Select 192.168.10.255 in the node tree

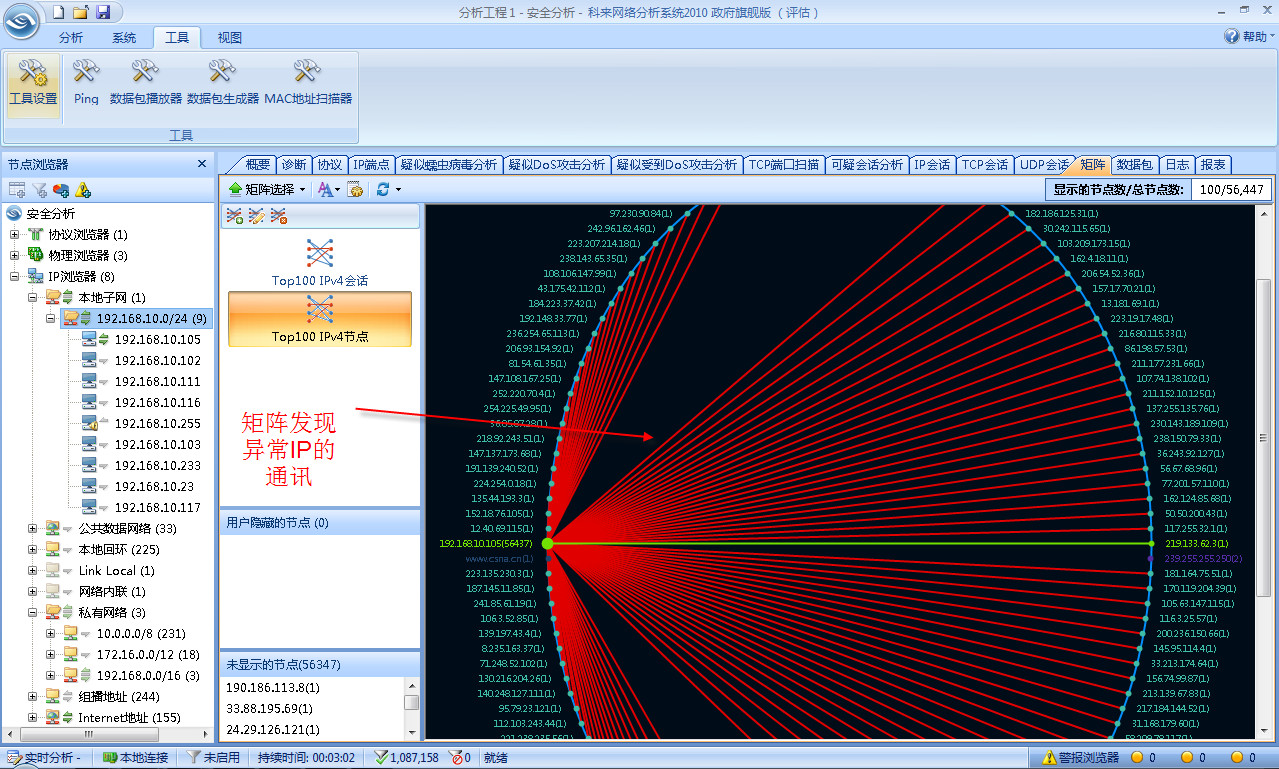coord(157,423)
